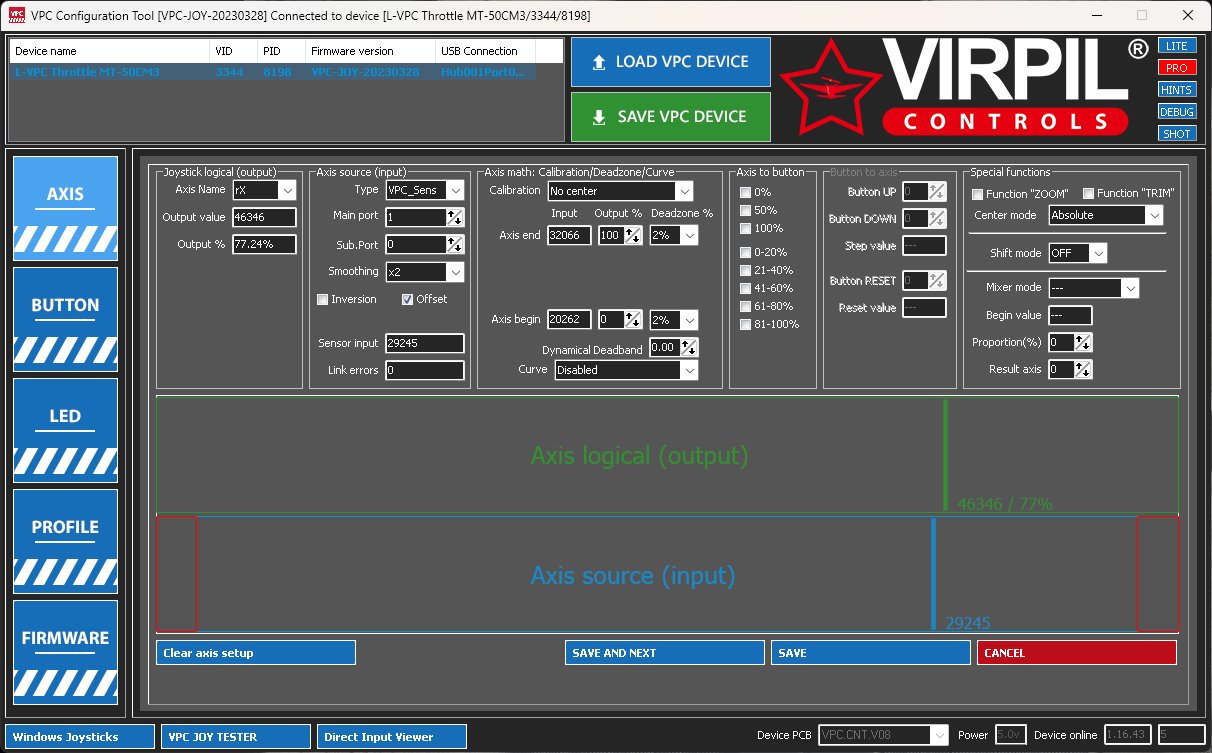
Task: Click the blue Axis source input marker
Action: (933, 574)
